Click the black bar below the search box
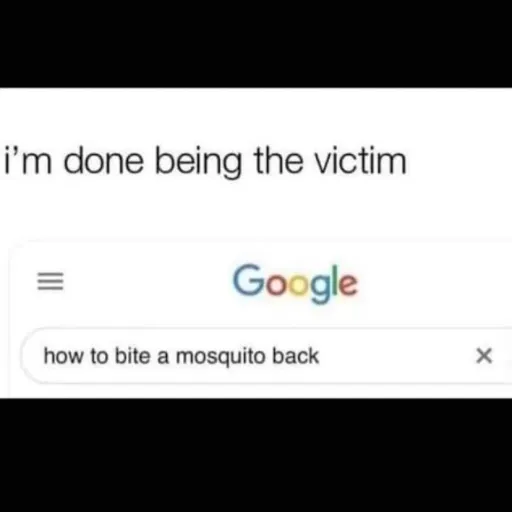 click(256, 455)
